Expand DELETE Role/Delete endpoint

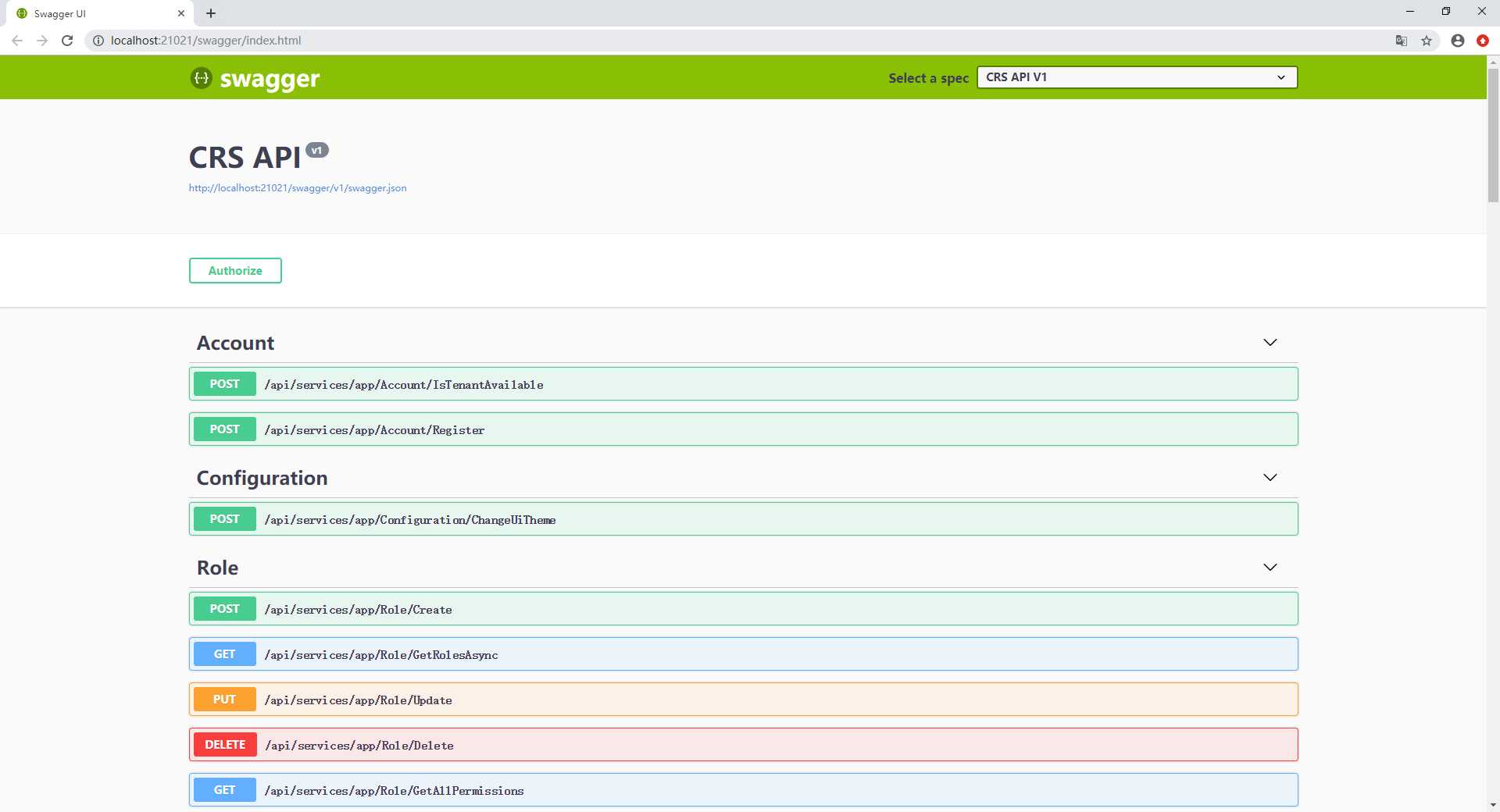pos(744,745)
